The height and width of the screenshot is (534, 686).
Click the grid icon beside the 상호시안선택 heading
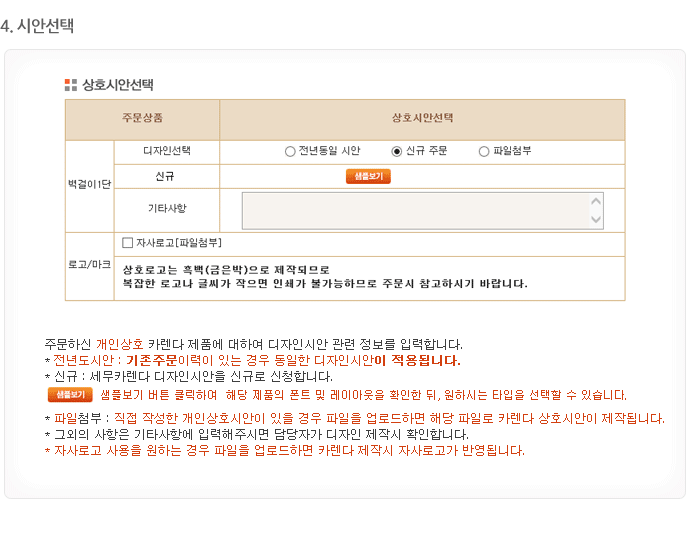click(70, 85)
